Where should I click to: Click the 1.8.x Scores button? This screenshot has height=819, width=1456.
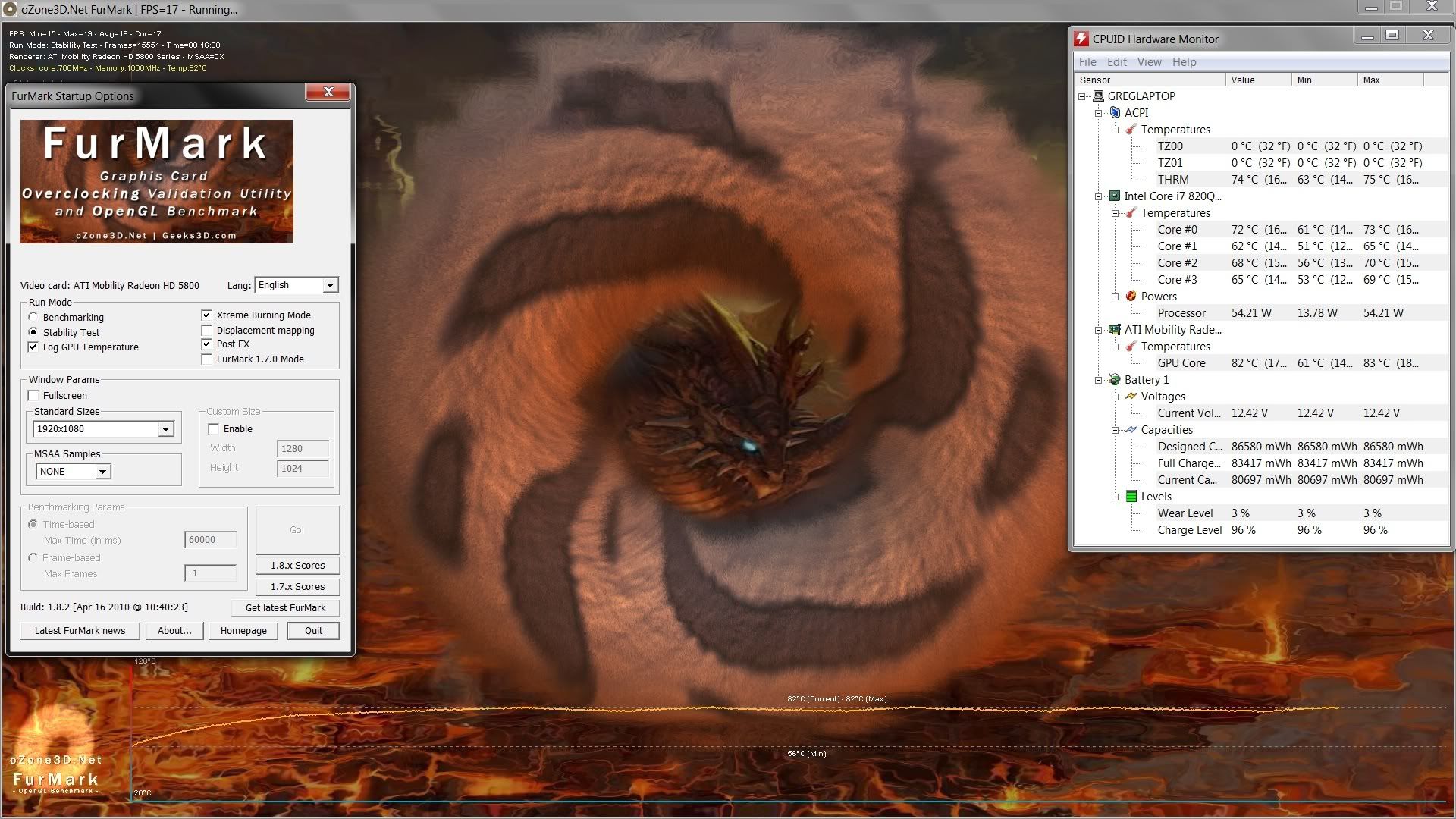pyautogui.click(x=297, y=566)
